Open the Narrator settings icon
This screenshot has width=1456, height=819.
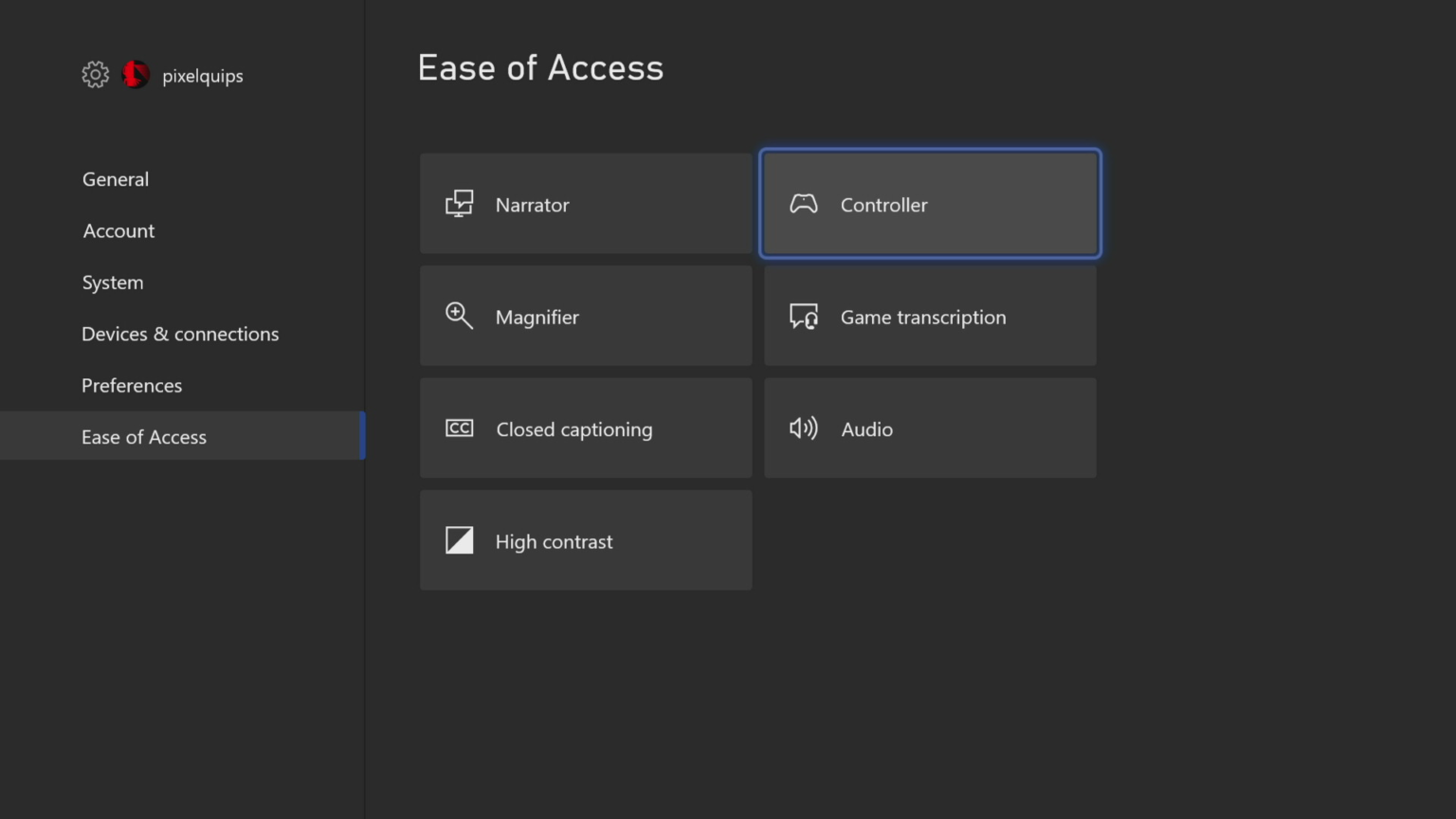459,204
